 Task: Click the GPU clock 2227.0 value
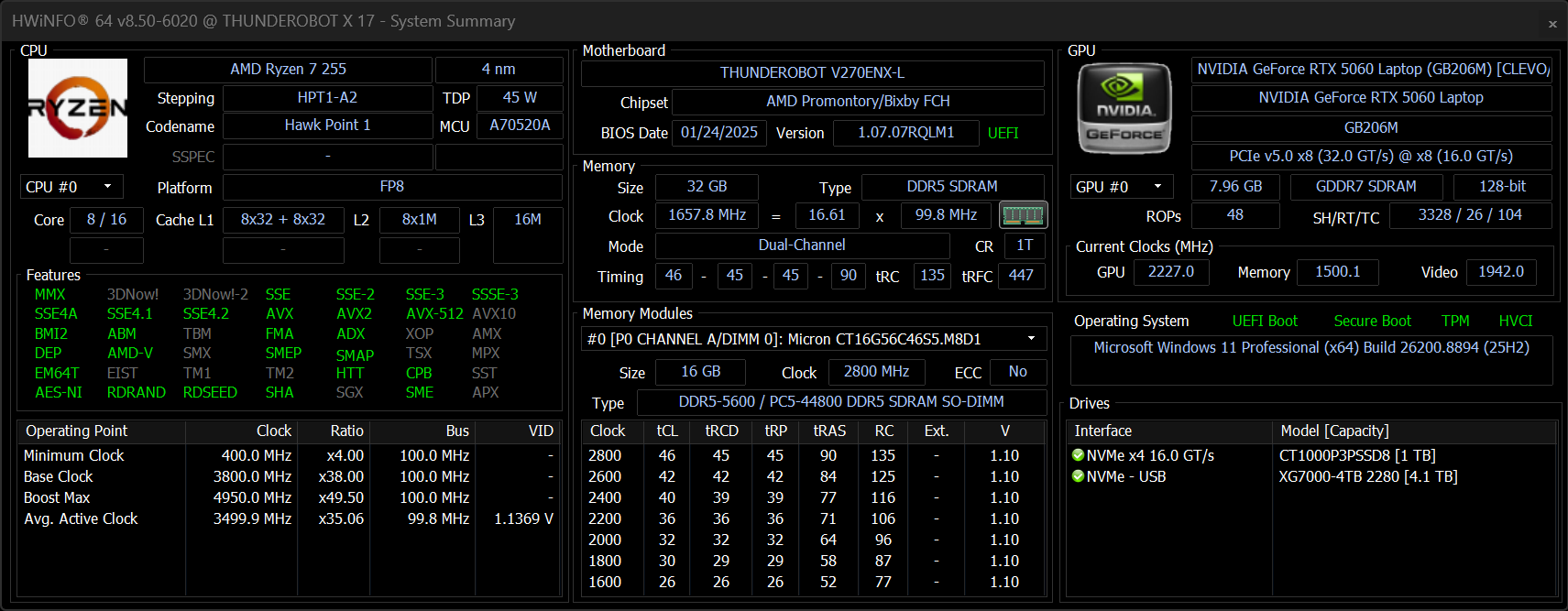pos(1171,272)
